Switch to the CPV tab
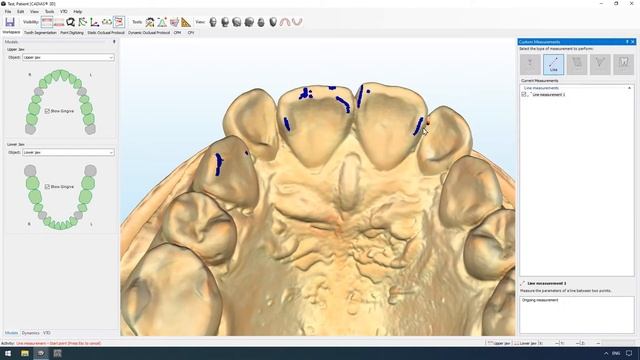Viewport: 640px width, 360px height. click(x=191, y=32)
